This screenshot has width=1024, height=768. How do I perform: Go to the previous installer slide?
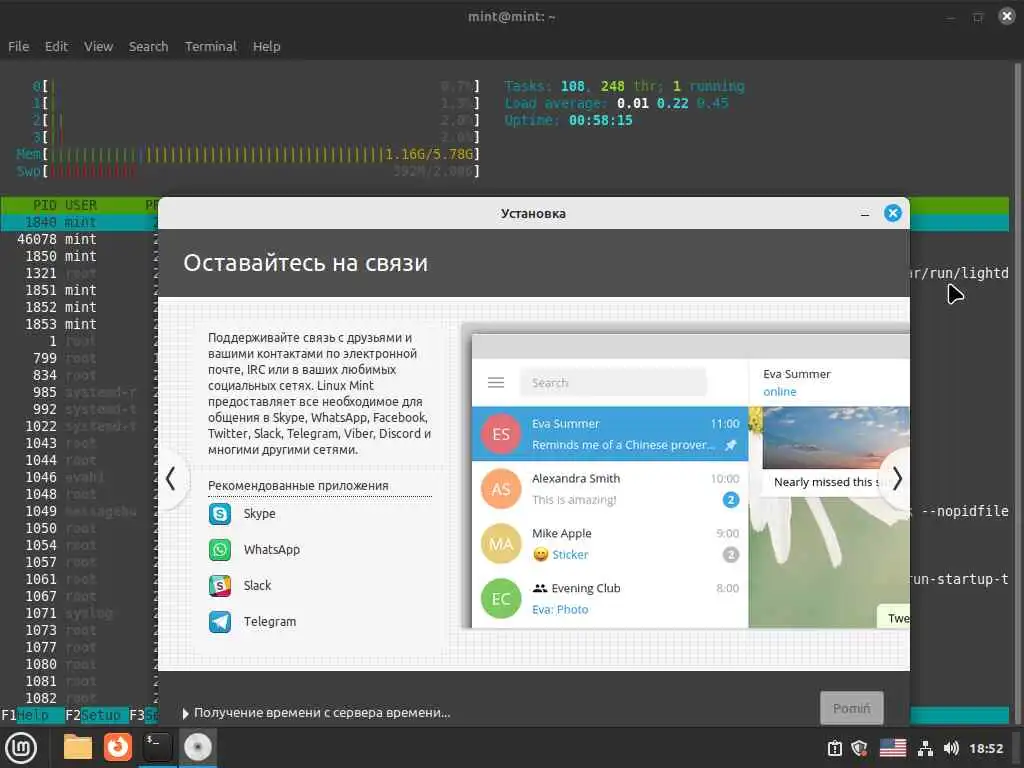click(171, 479)
